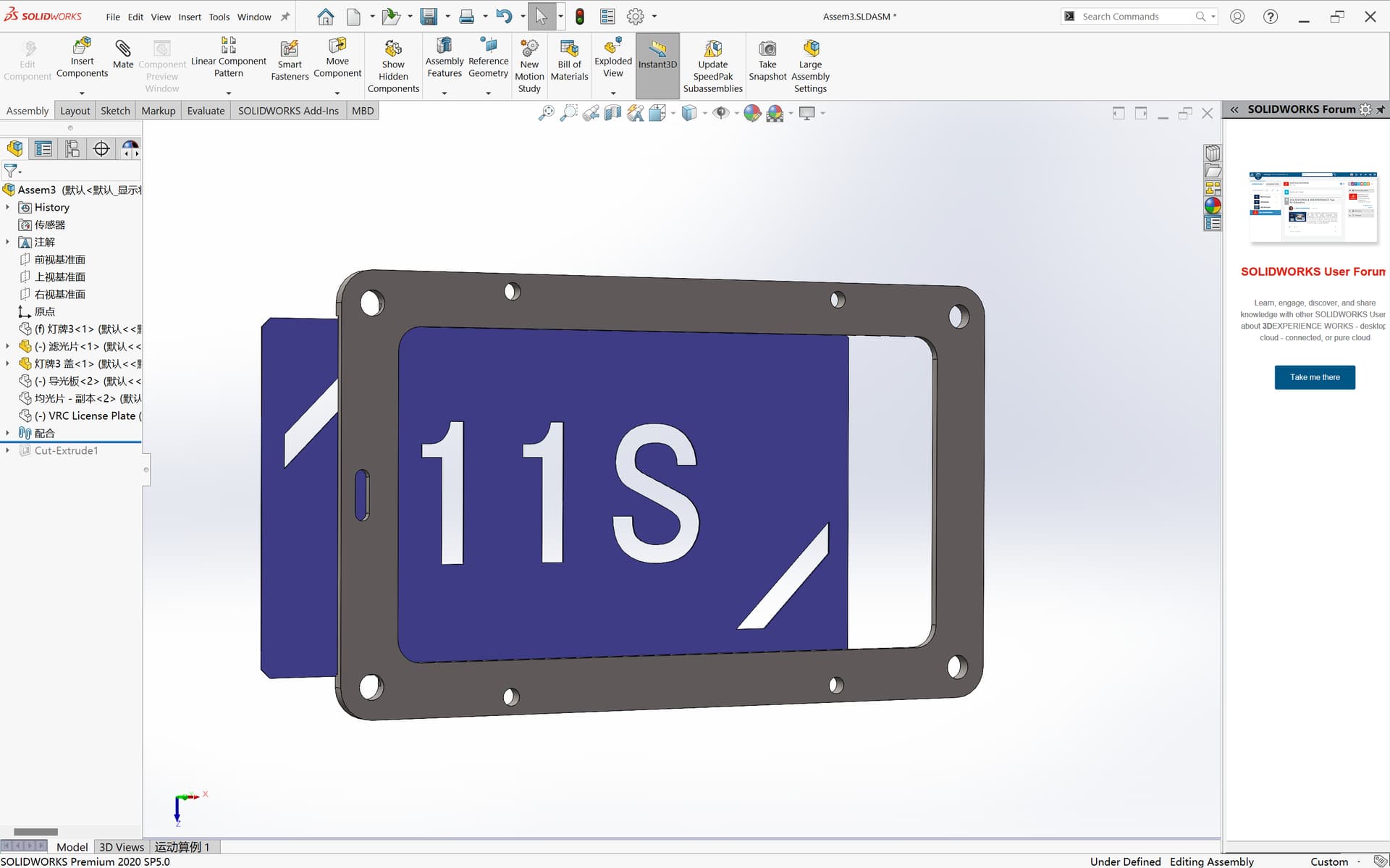
Task: Switch to the 3D Views tab
Action: point(121,846)
